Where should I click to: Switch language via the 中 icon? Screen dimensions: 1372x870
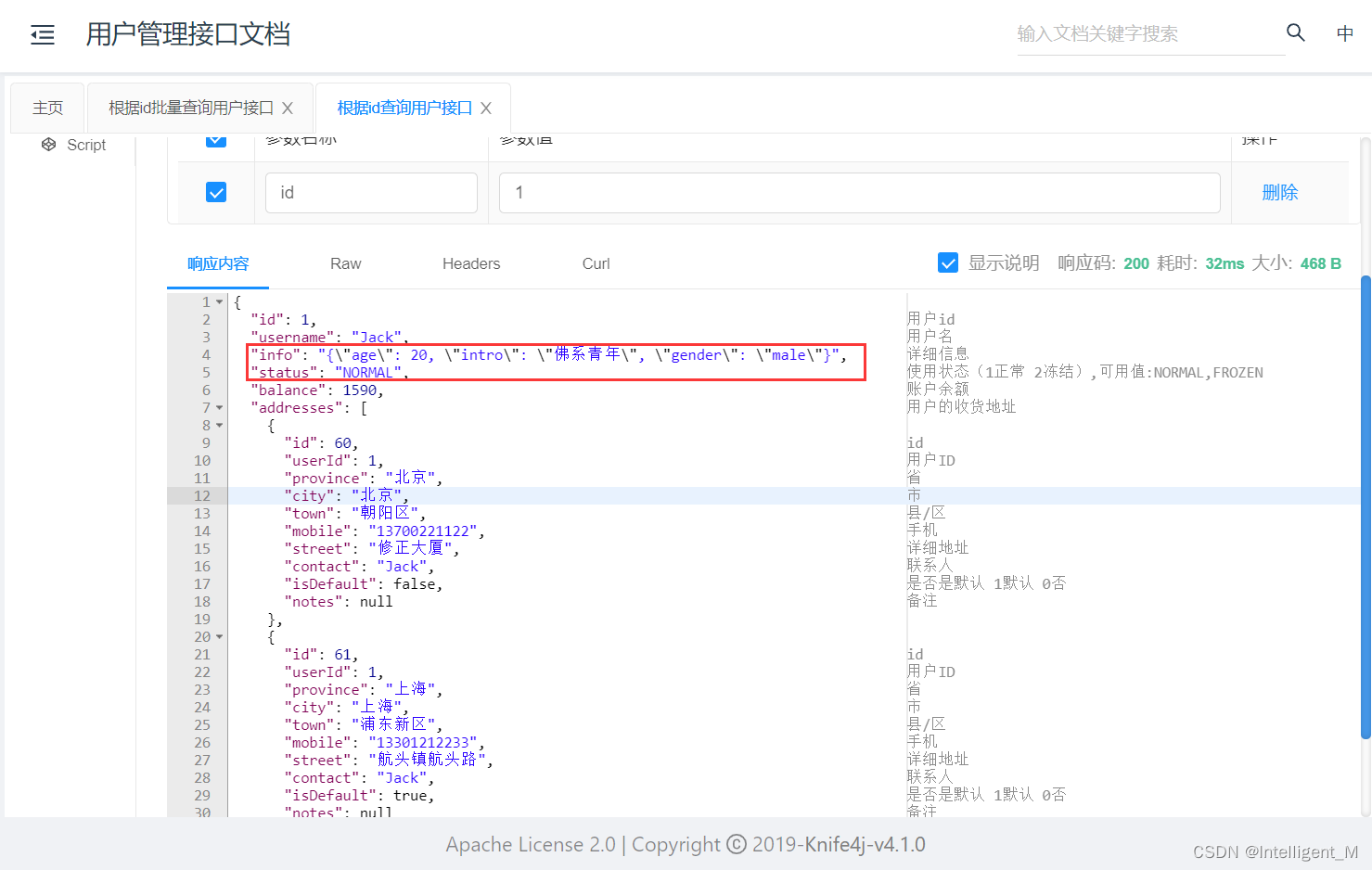pos(1345,33)
